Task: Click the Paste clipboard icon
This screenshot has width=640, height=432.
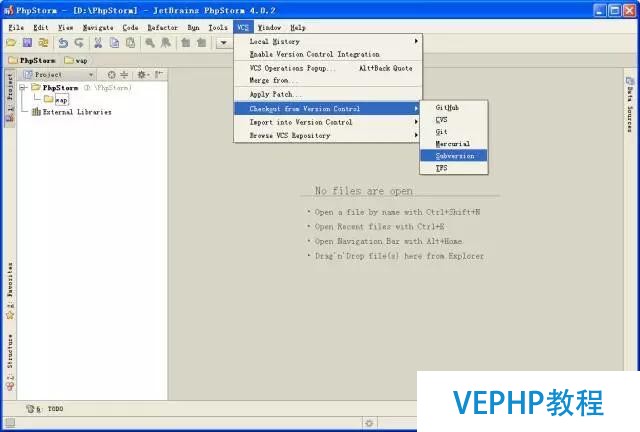Action: (x=130, y=42)
